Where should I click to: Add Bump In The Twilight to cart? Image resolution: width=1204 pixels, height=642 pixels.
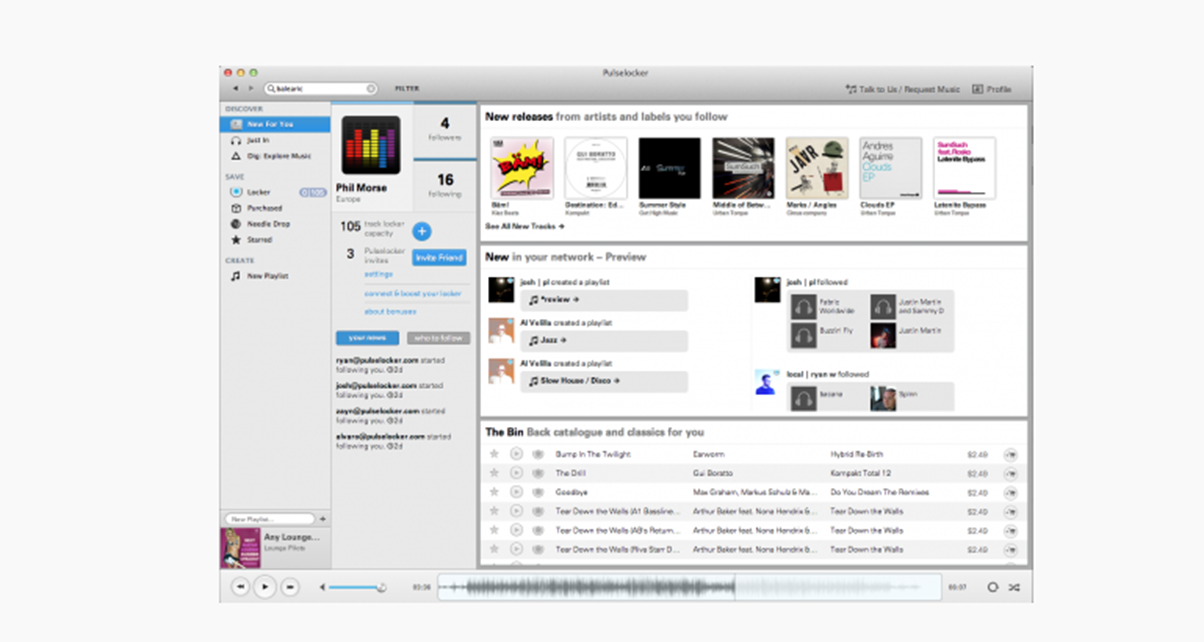point(1010,454)
